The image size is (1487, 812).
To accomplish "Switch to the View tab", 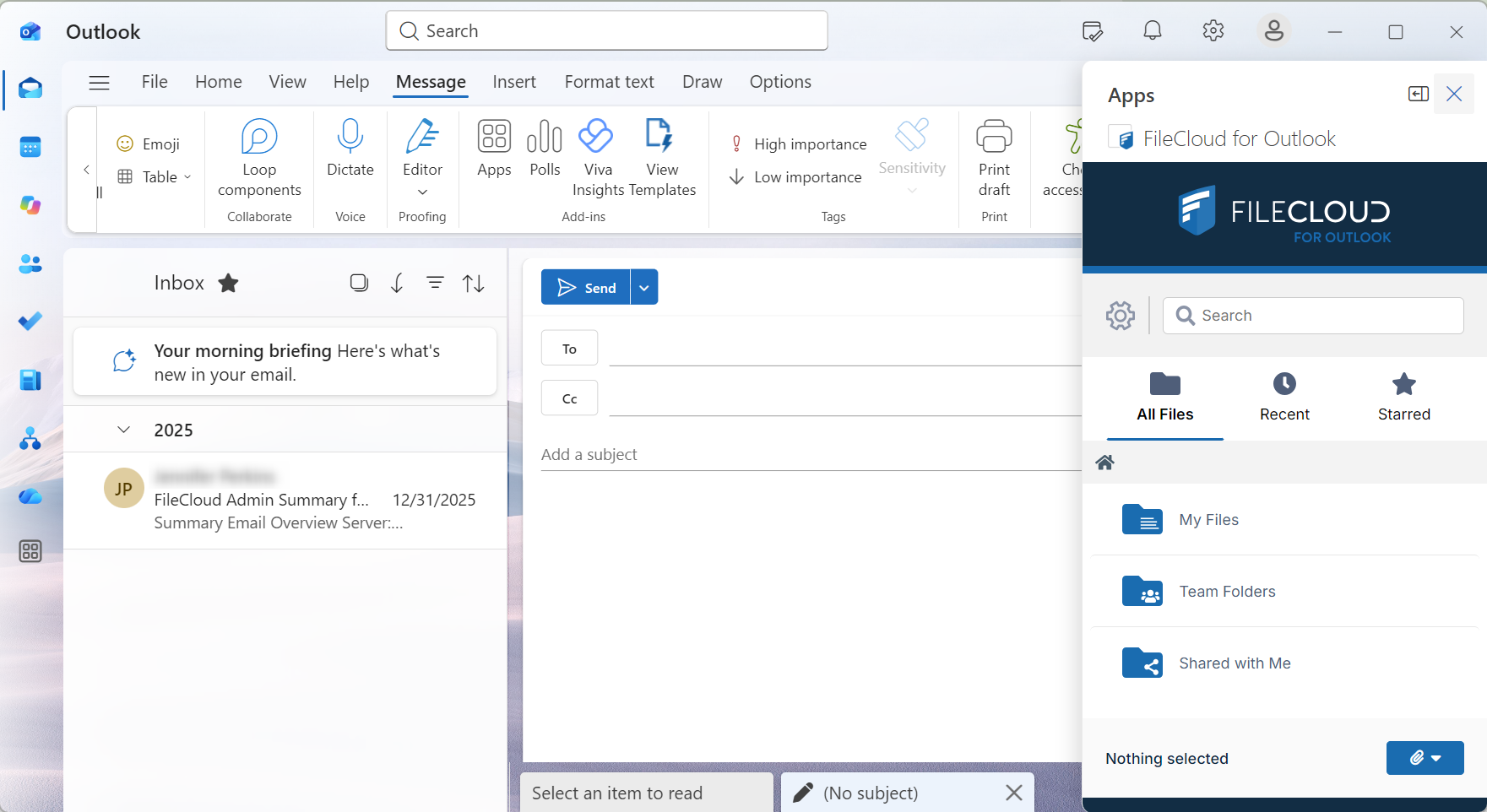I will (x=287, y=82).
